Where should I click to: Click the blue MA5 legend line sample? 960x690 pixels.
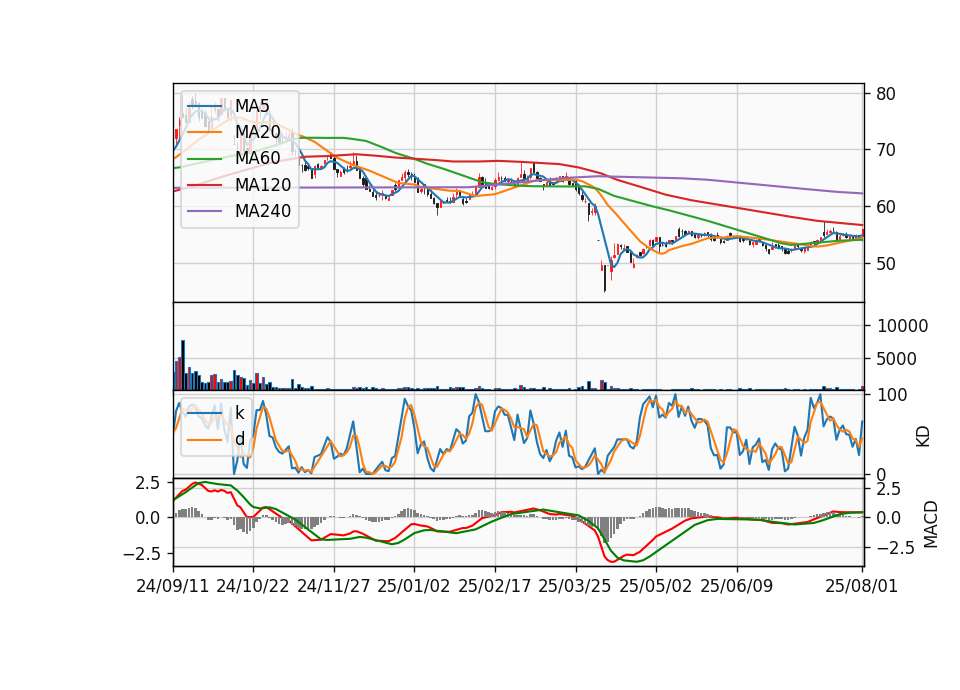204,106
